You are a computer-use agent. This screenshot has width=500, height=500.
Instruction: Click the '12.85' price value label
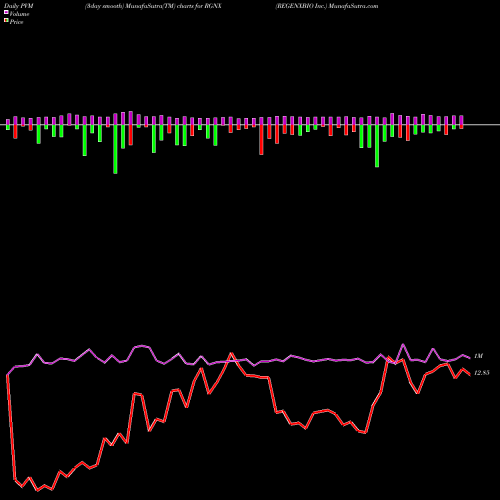(x=482, y=373)
